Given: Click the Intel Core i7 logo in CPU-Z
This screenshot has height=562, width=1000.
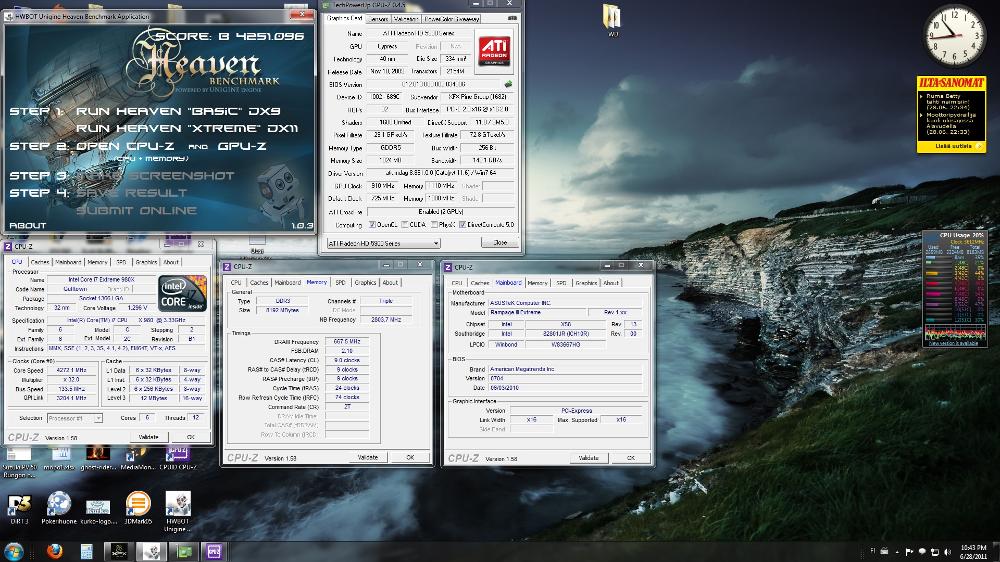Looking at the screenshot, I should click(183, 293).
